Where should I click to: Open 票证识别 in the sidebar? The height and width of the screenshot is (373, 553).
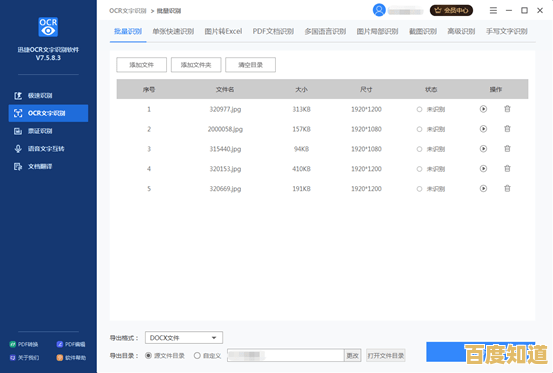coord(48,131)
